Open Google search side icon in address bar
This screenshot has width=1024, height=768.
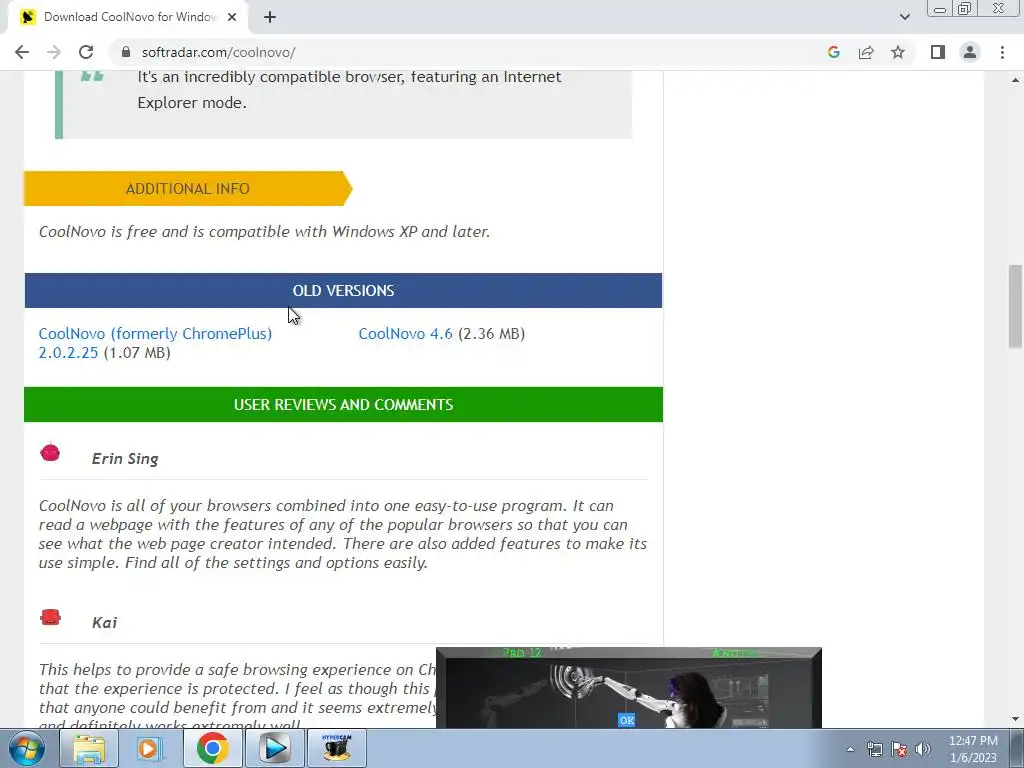(x=833, y=52)
